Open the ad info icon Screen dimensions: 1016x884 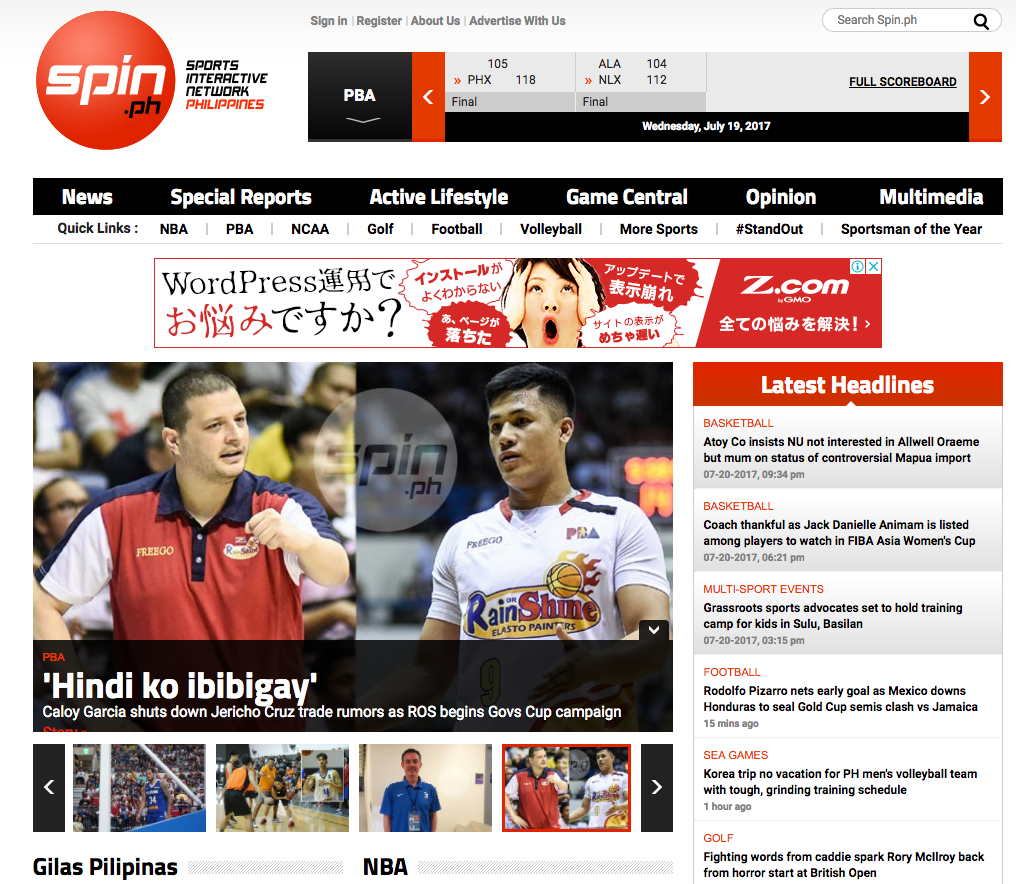tap(857, 266)
